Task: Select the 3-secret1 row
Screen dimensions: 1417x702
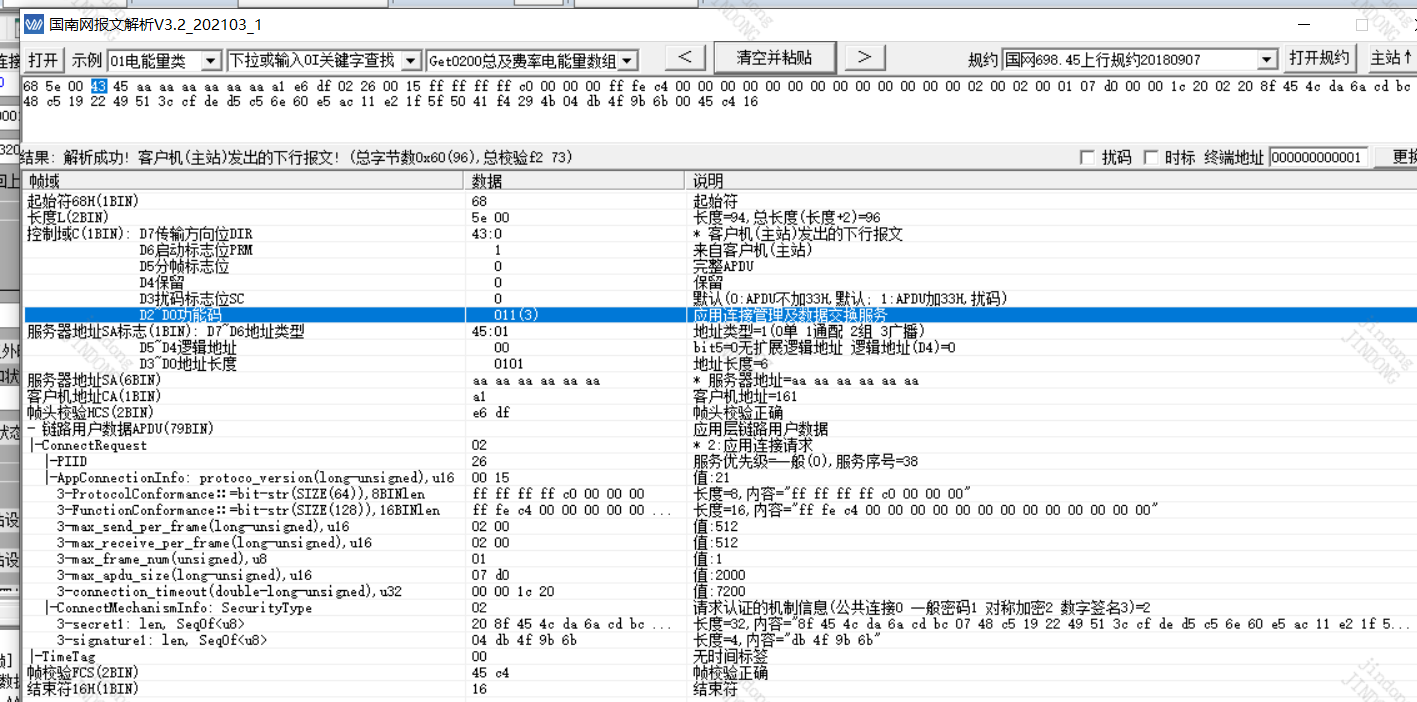Action: (718, 624)
